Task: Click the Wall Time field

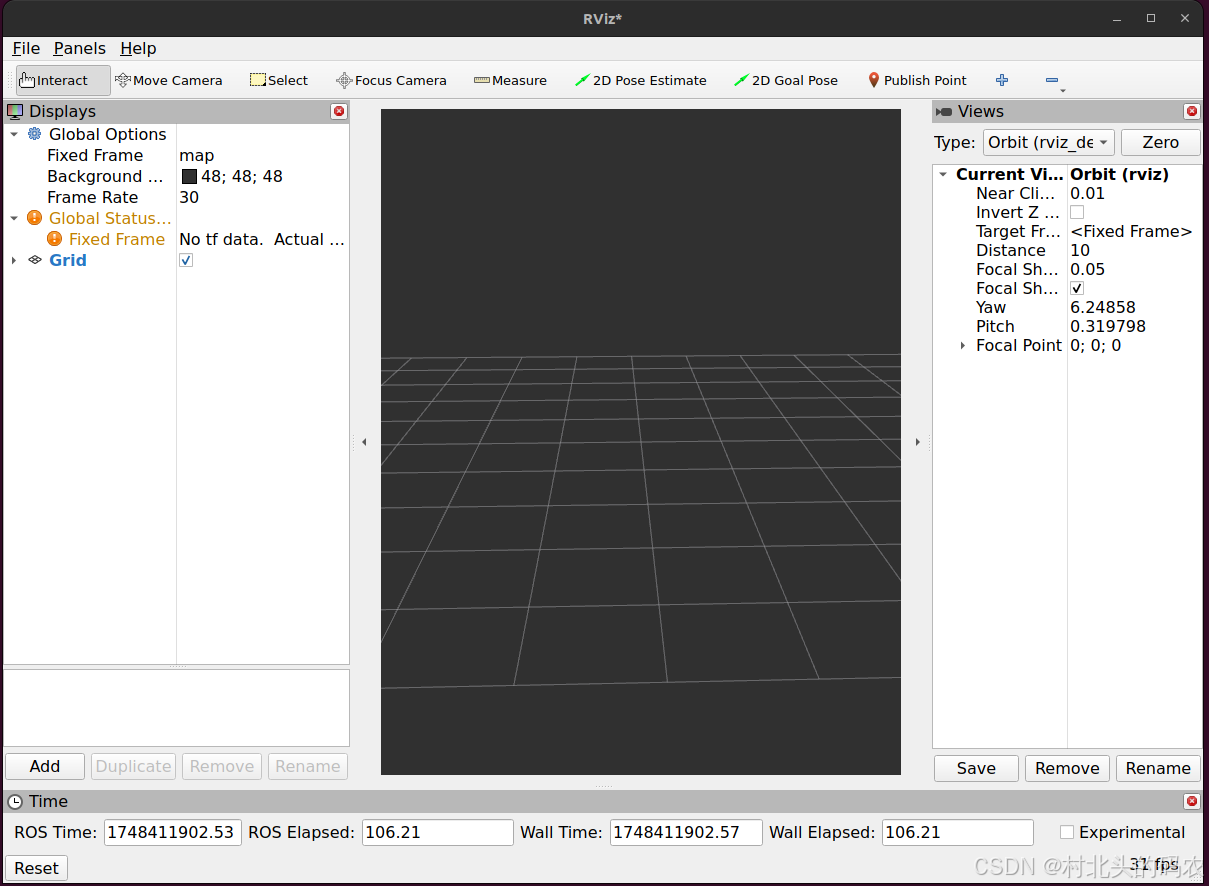Action: coord(686,832)
